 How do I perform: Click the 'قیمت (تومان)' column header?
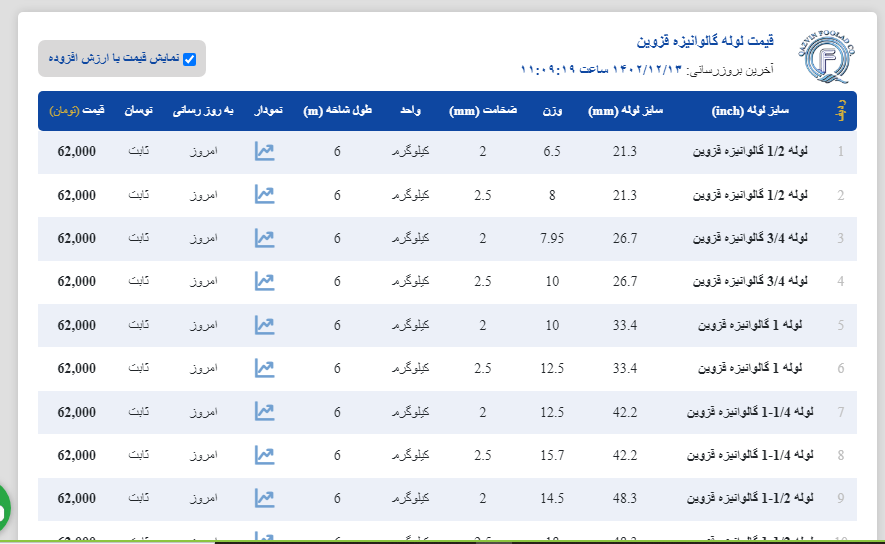tap(77, 110)
